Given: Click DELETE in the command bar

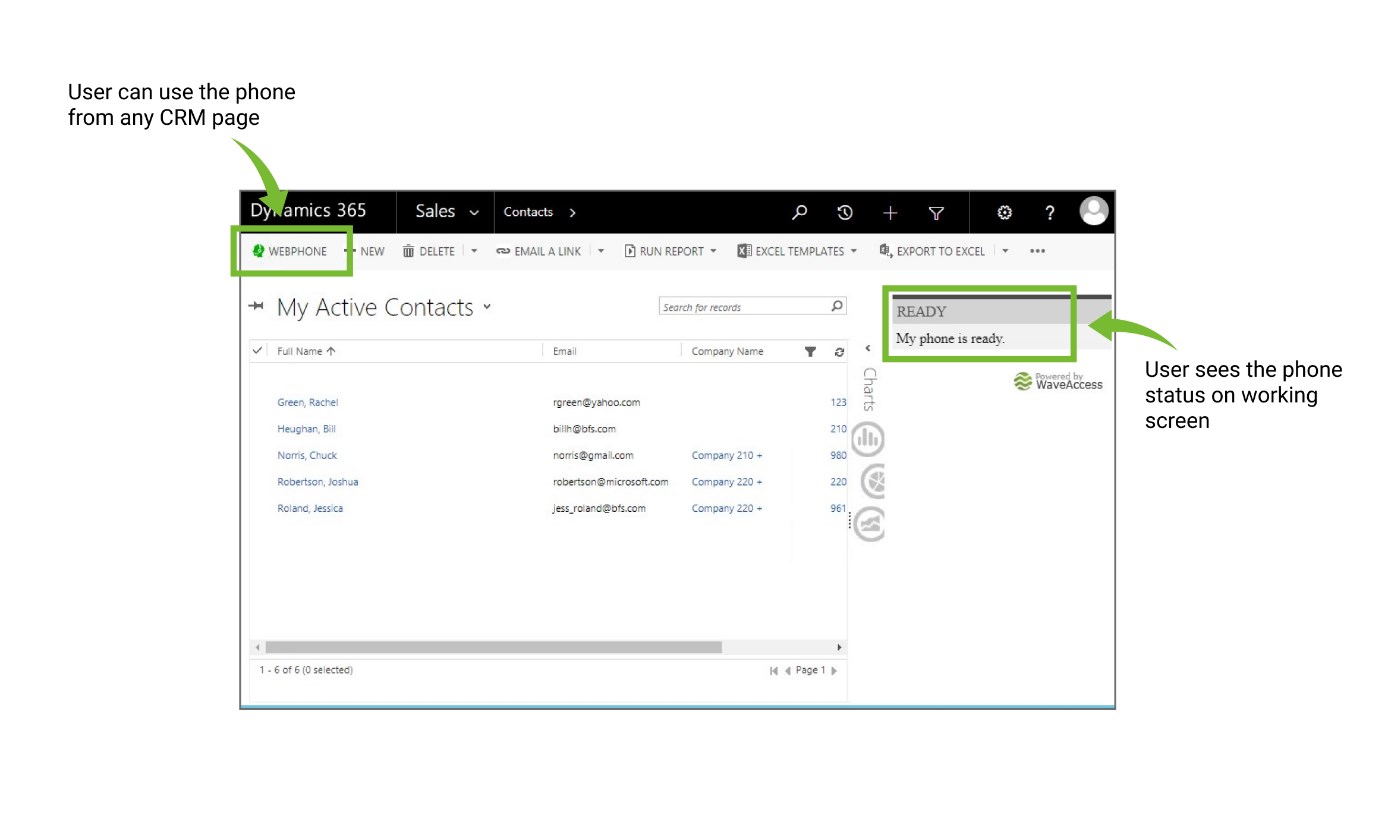Looking at the screenshot, I should click(x=429, y=251).
